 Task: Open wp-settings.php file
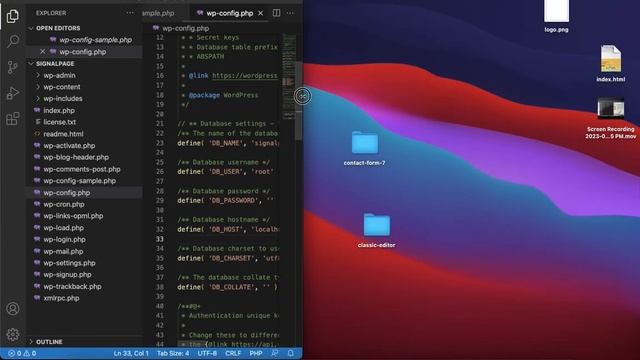(69, 263)
